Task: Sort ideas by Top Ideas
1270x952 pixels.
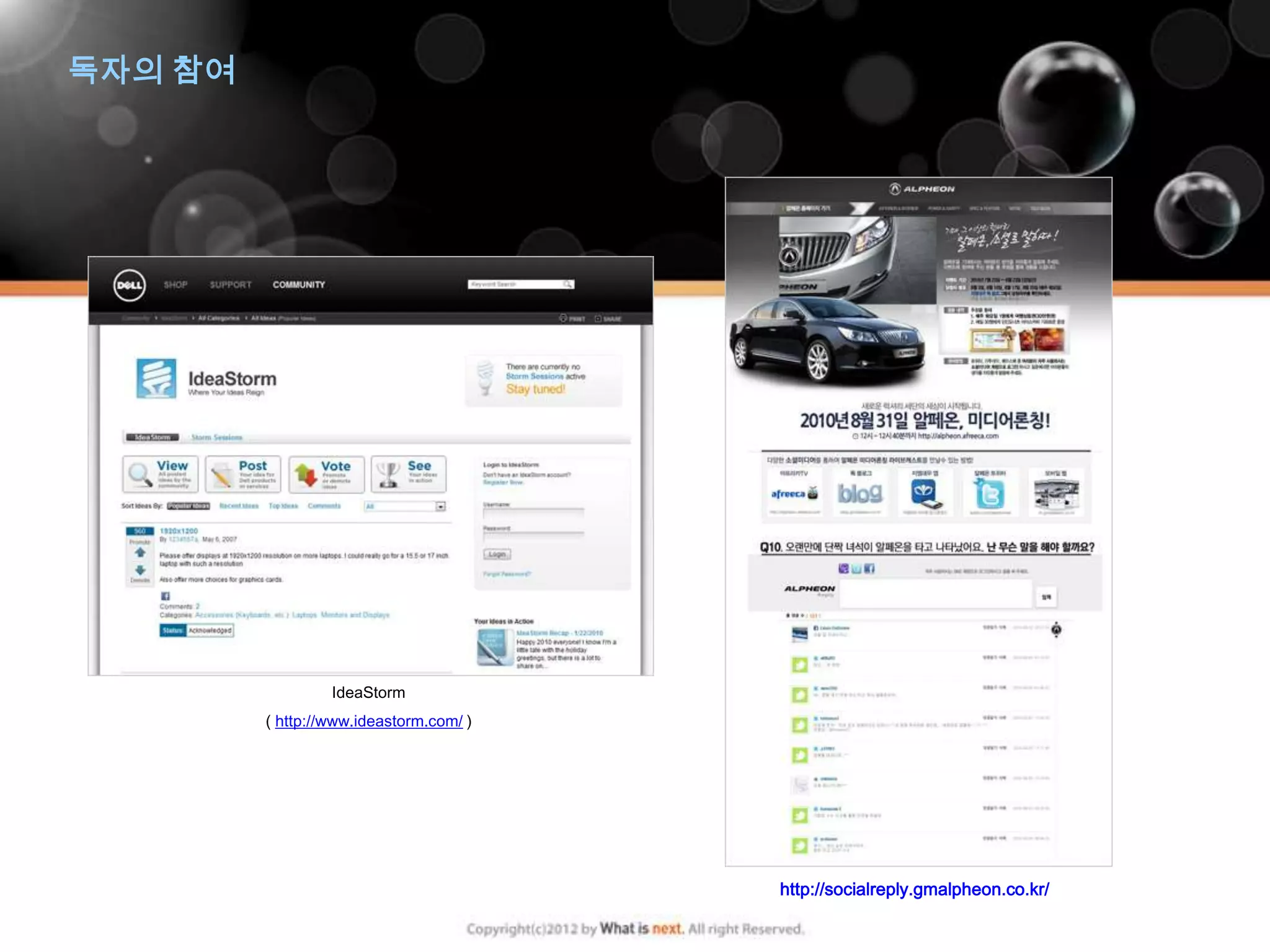Action: pos(283,506)
